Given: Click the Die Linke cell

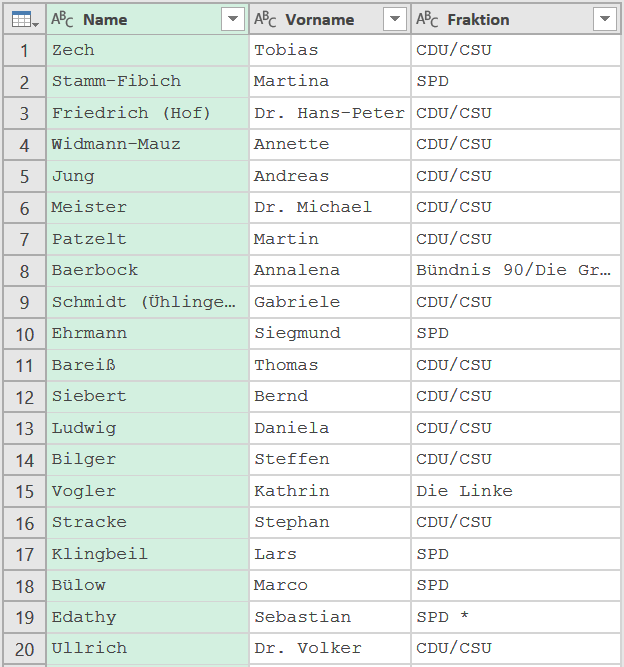Looking at the screenshot, I should point(516,491).
